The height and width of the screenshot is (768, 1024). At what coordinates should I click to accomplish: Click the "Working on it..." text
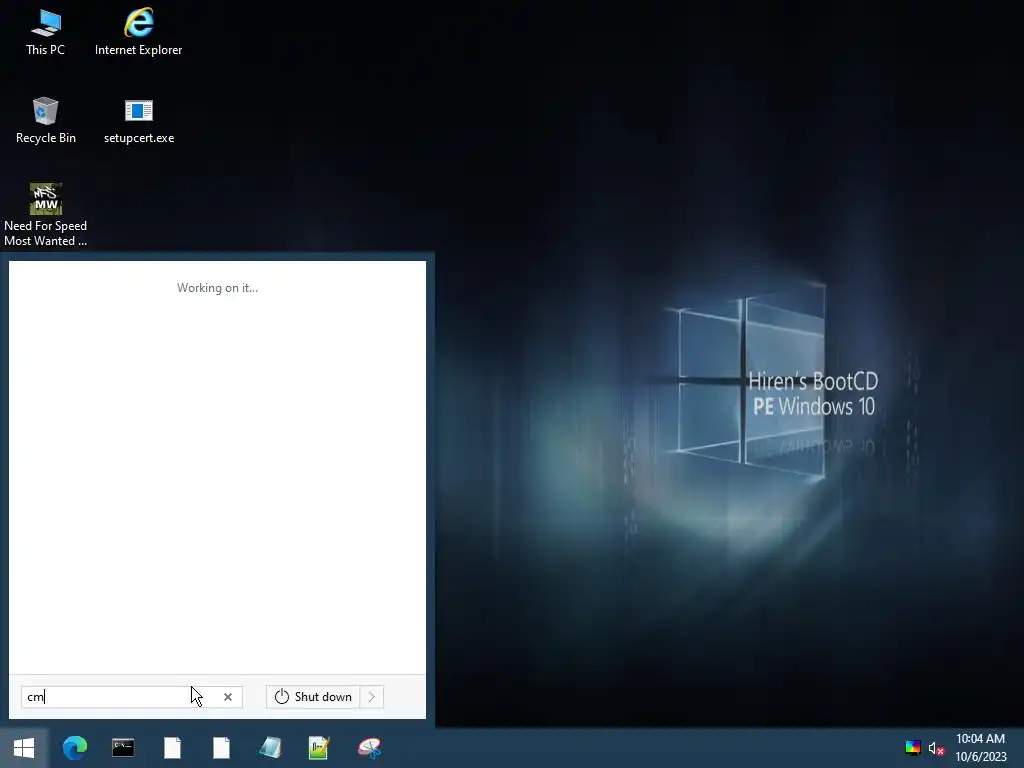coord(217,288)
